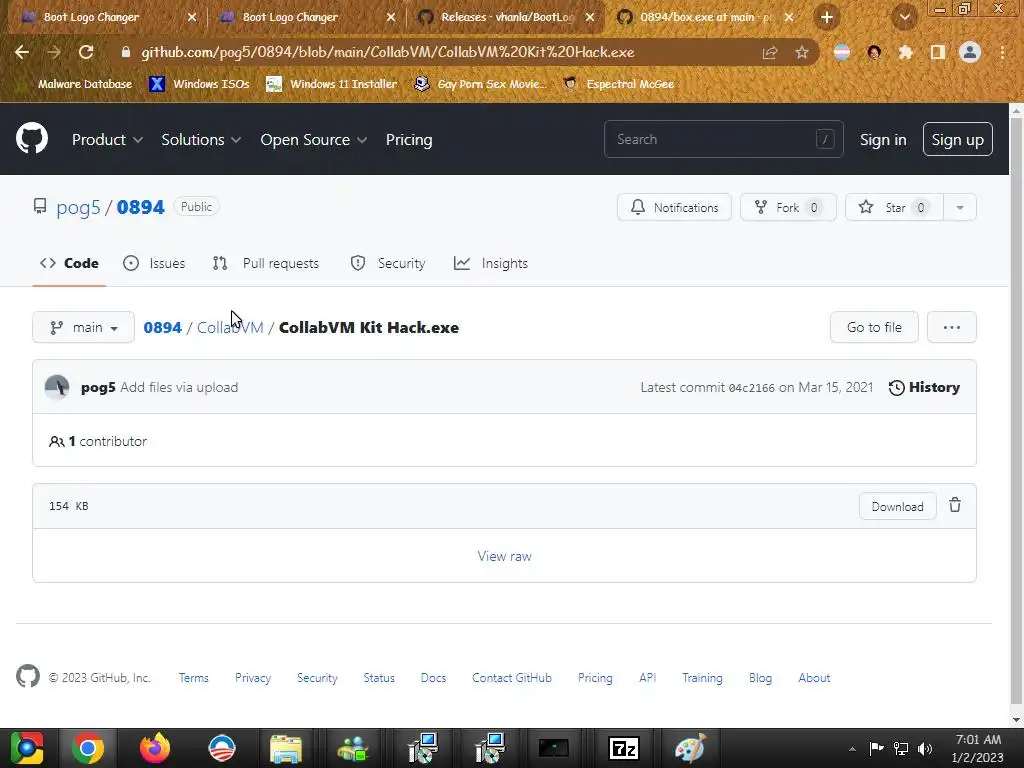
Task: Click Sign up button
Action: click(957, 139)
